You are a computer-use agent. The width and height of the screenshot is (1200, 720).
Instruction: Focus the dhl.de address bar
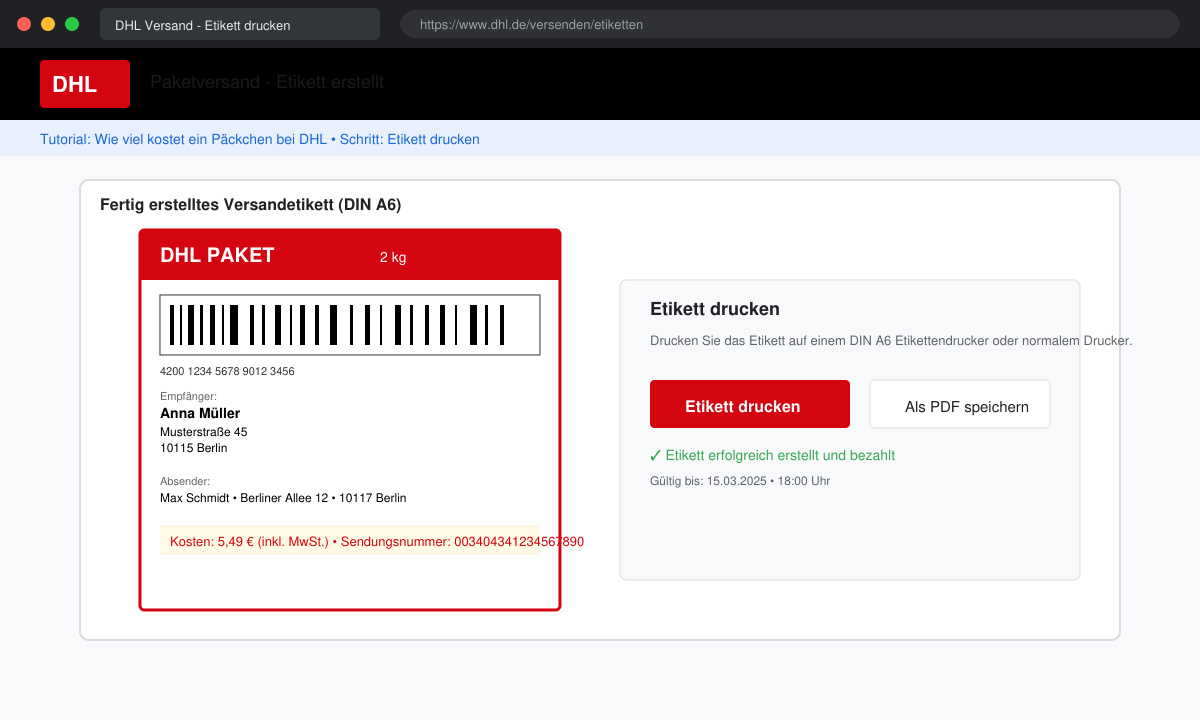point(790,24)
